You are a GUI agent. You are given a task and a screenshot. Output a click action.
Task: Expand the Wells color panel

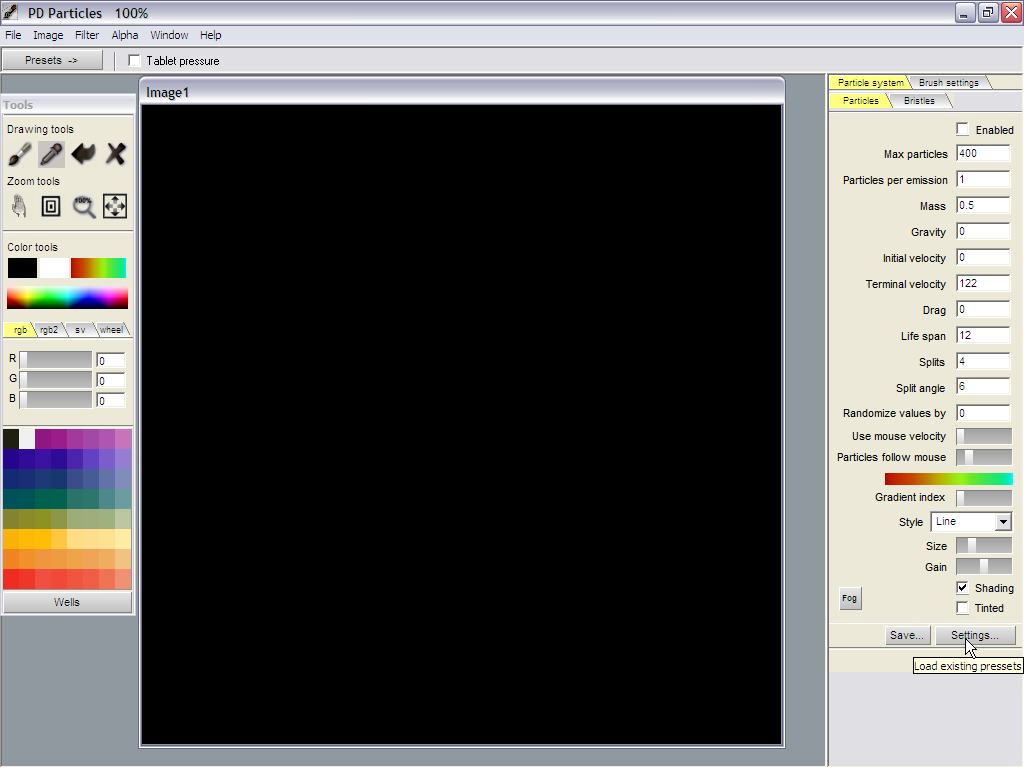pos(67,602)
